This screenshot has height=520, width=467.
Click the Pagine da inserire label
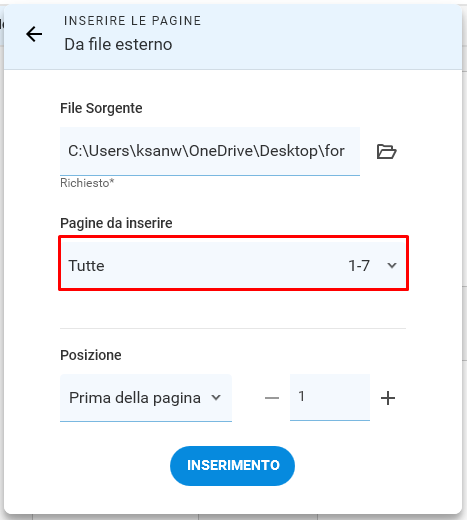[x=116, y=223]
